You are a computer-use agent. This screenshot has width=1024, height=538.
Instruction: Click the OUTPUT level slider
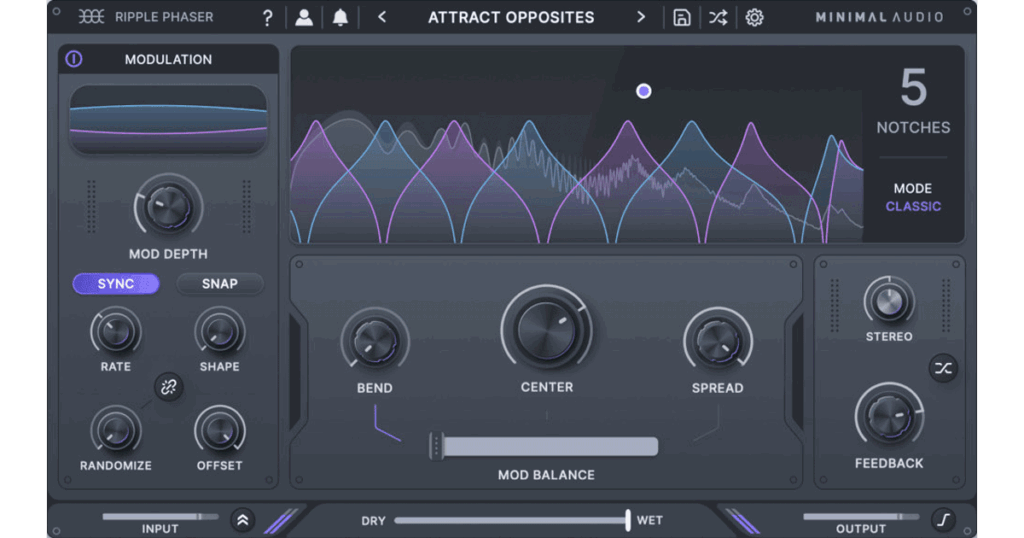861,516
